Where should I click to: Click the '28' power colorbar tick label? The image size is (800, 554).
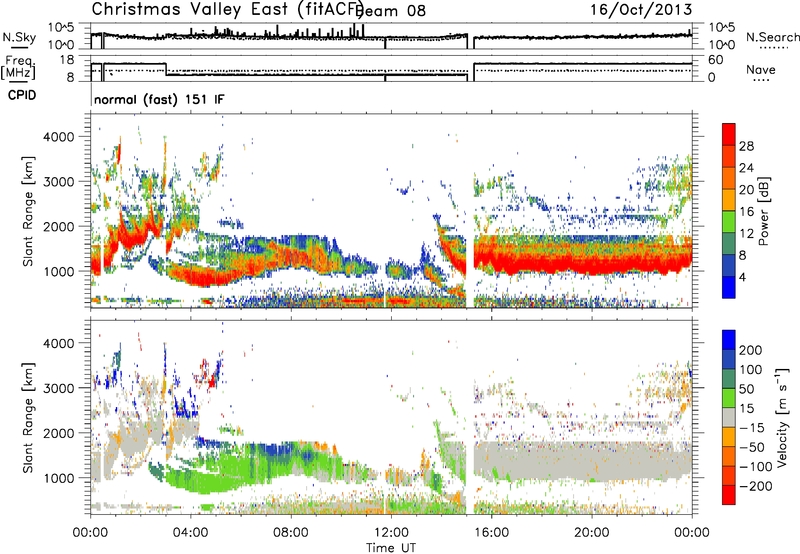(746, 146)
